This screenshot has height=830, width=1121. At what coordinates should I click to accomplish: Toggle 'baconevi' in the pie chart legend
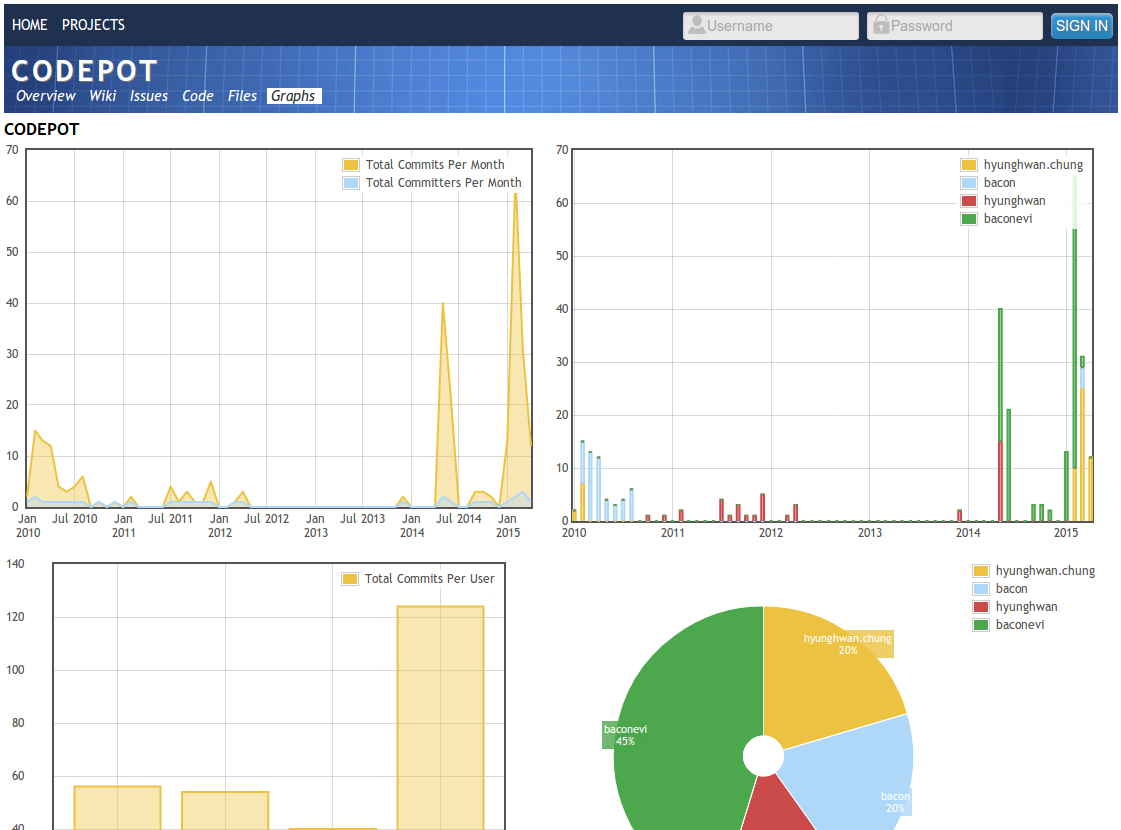click(1022, 624)
